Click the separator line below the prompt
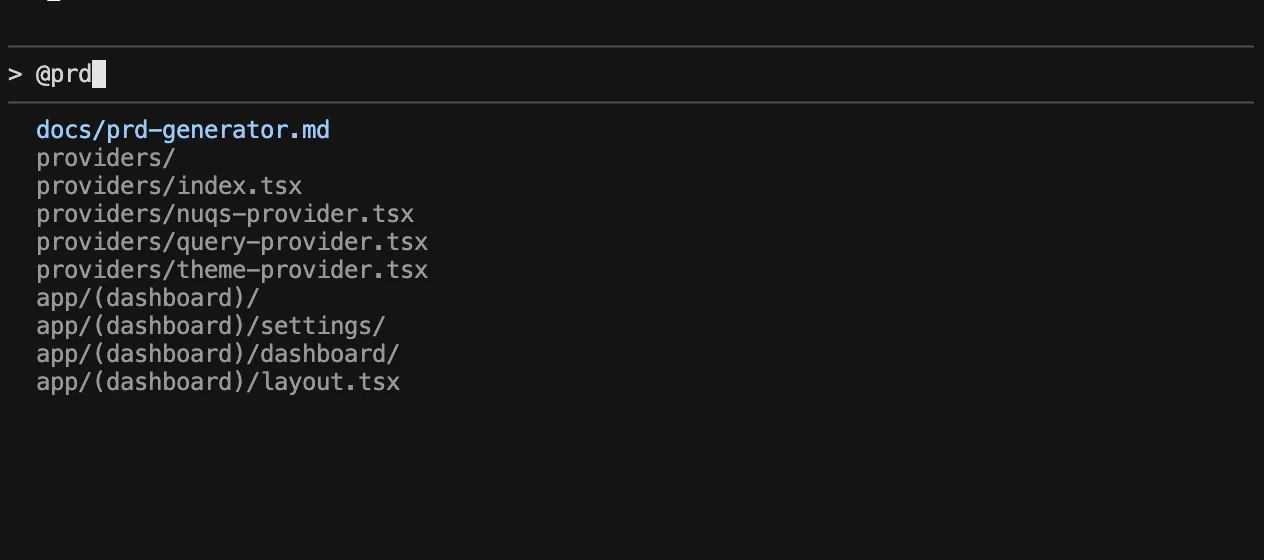 coord(630,102)
